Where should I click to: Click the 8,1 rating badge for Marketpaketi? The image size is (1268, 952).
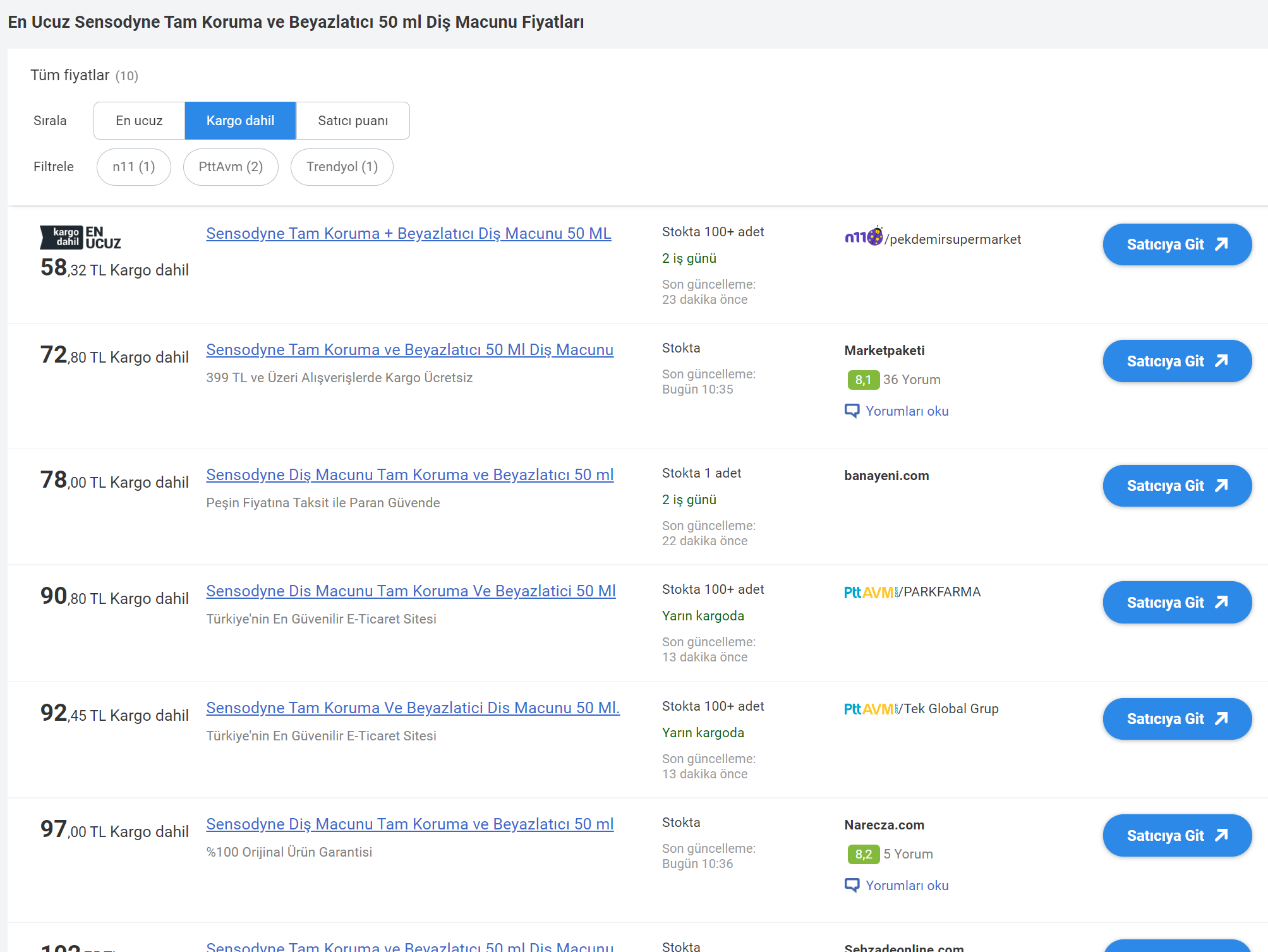[x=862, y=380]
